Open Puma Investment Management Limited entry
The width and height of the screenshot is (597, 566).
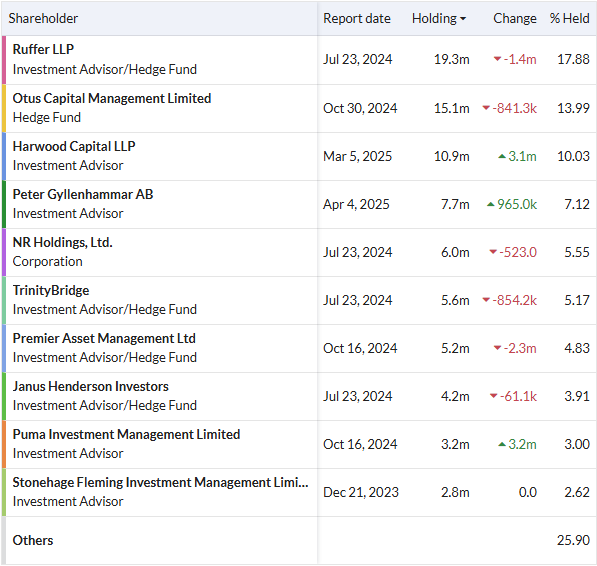126,434
